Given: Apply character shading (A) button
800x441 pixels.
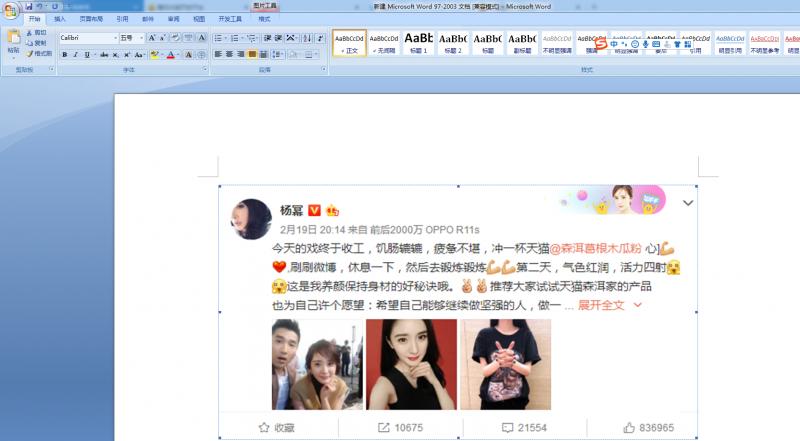Looking at the screenshot, I should pos(189,55).
